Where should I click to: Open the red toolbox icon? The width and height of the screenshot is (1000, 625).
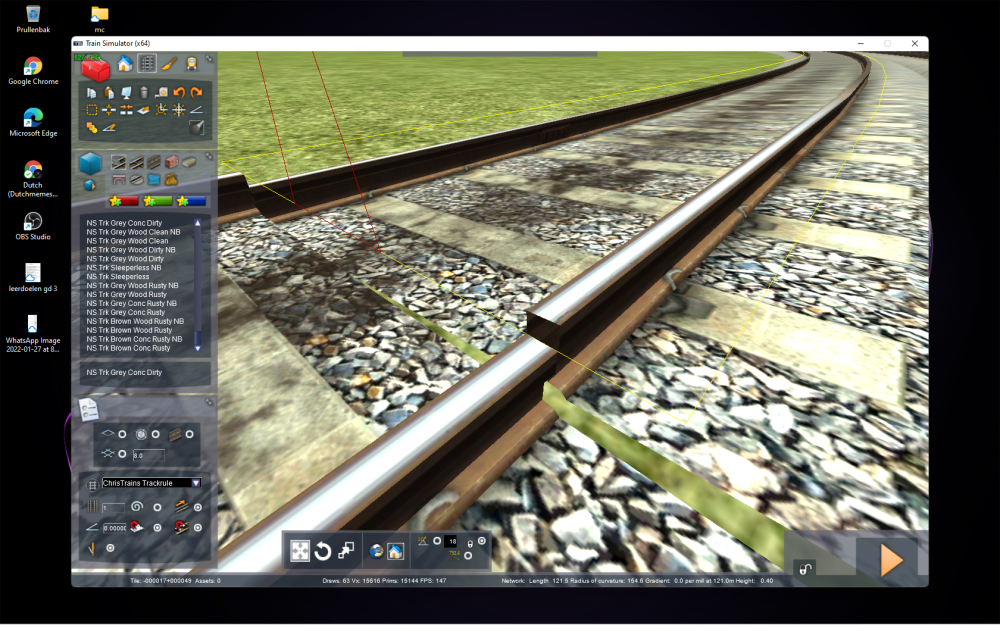point(96,69)
